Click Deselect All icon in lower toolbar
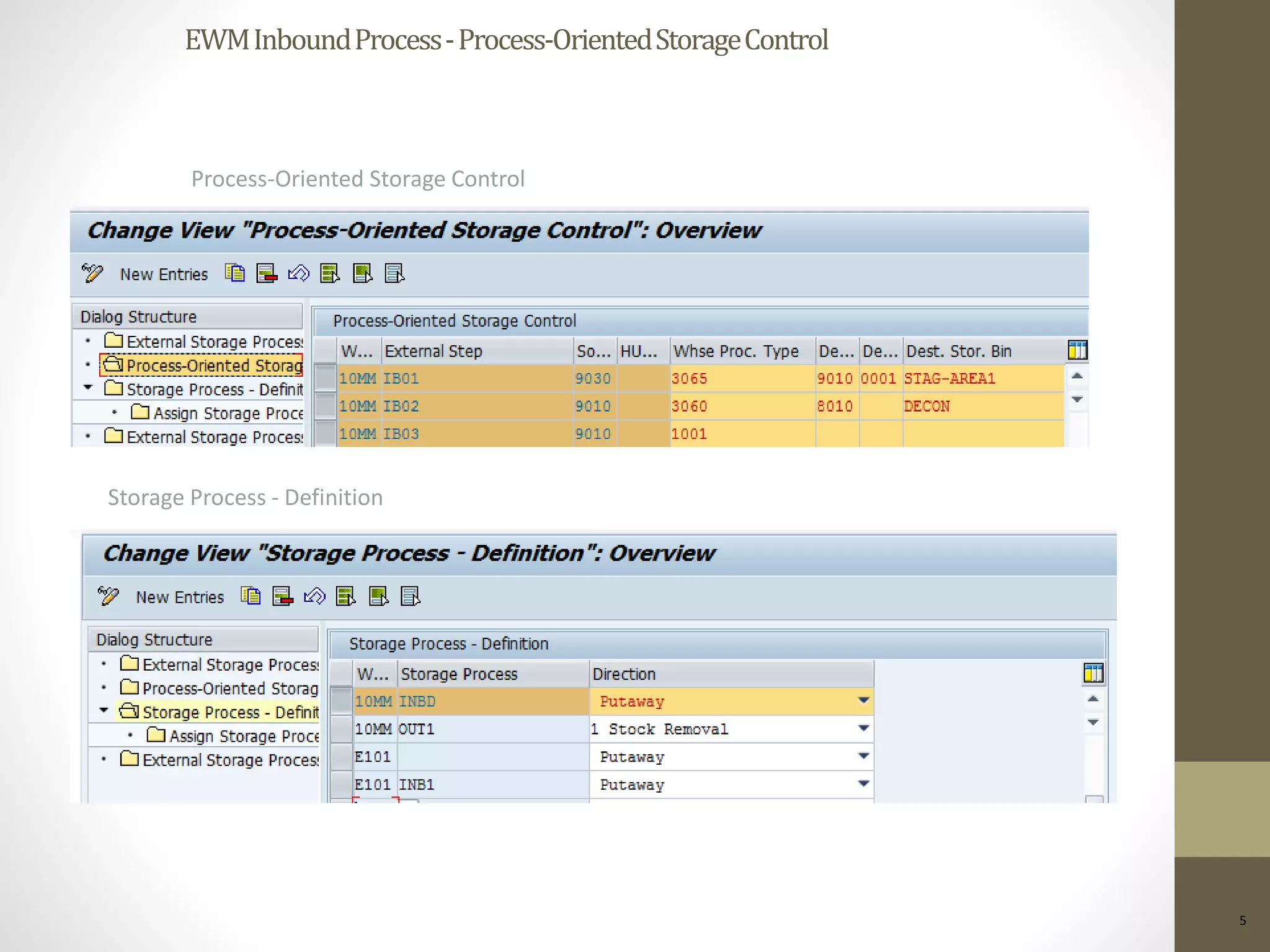Screen dimensions: 1270x952 (x=411, y=596)
